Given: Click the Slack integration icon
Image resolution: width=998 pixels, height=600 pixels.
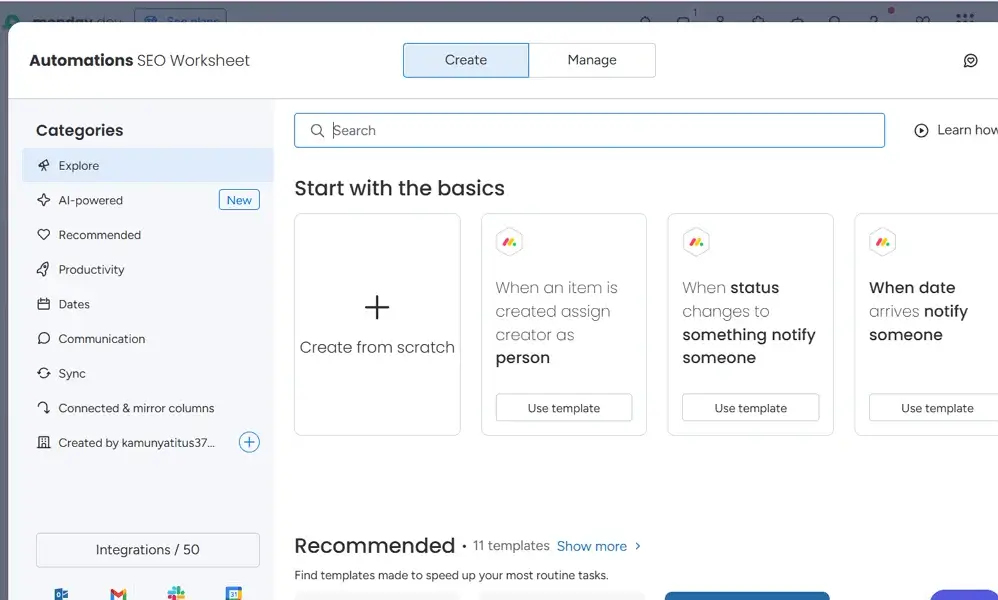Looking at the screenshot, I should pos(176,593).
